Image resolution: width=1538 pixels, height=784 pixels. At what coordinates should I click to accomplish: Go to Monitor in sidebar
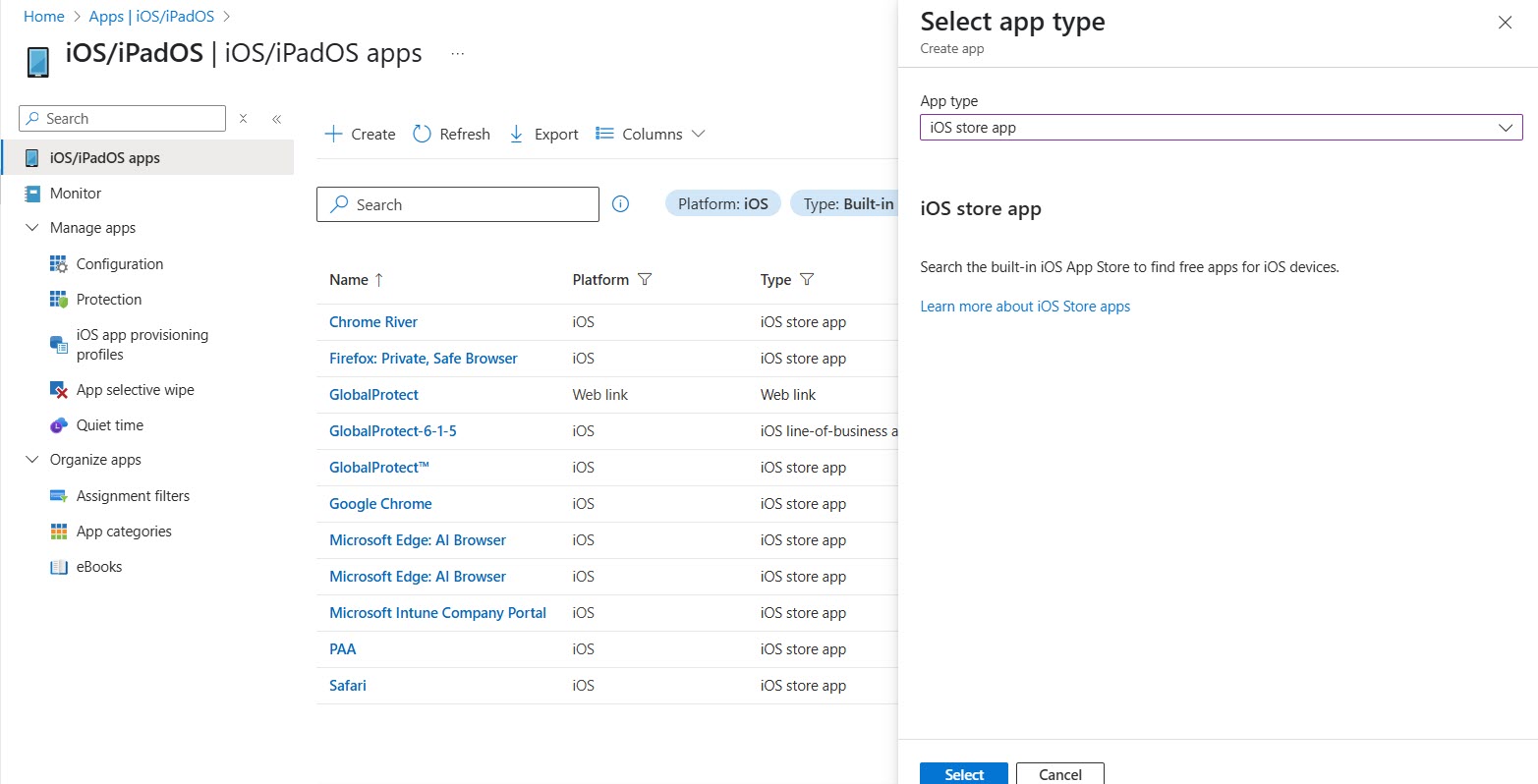tap(76, 194)
